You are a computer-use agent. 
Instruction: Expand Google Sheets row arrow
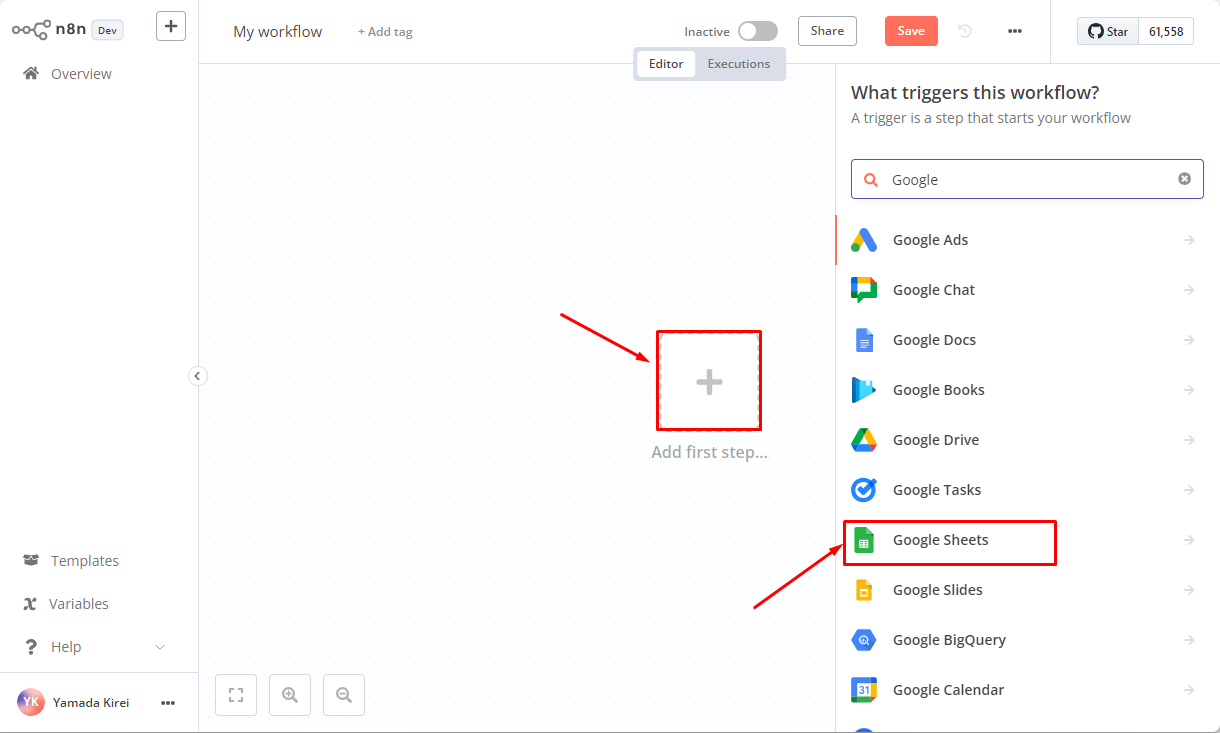[1189, 540]
